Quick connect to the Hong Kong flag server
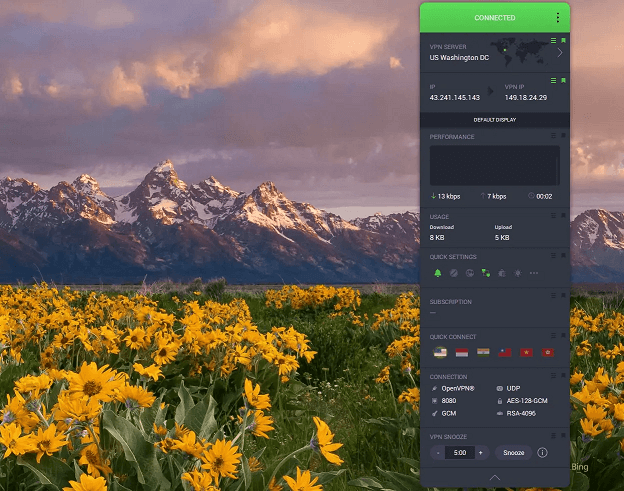The width and height of the screenshot is (624, 491). 546,353
